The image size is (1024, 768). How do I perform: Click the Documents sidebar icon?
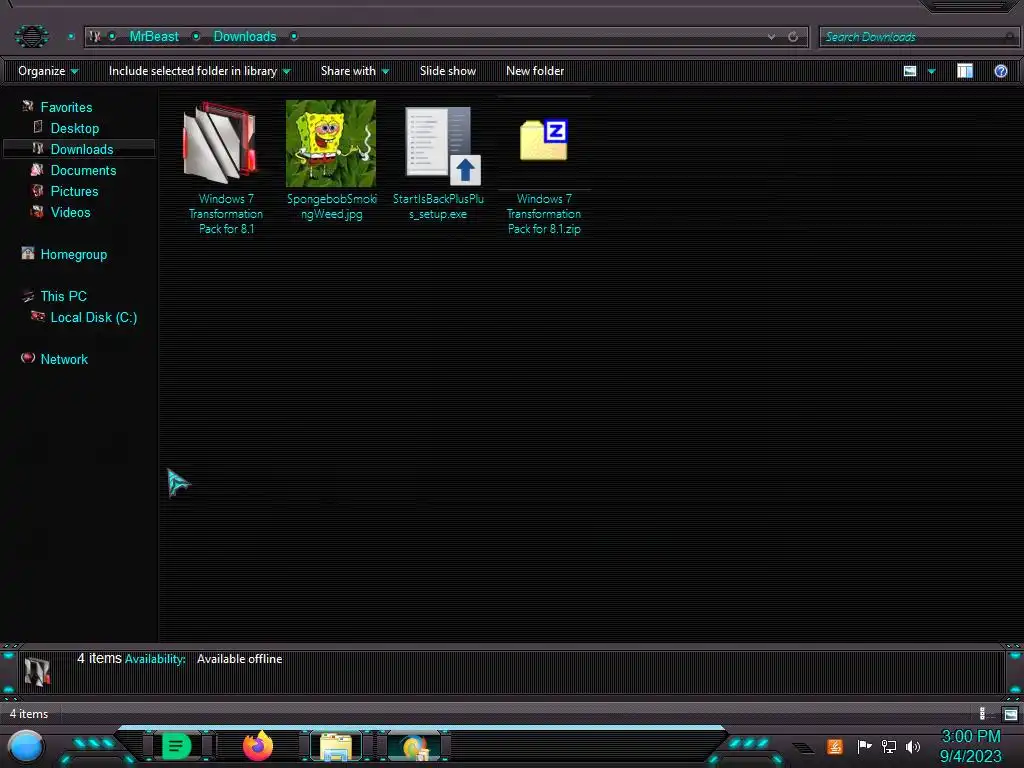(x=37, y=170)
